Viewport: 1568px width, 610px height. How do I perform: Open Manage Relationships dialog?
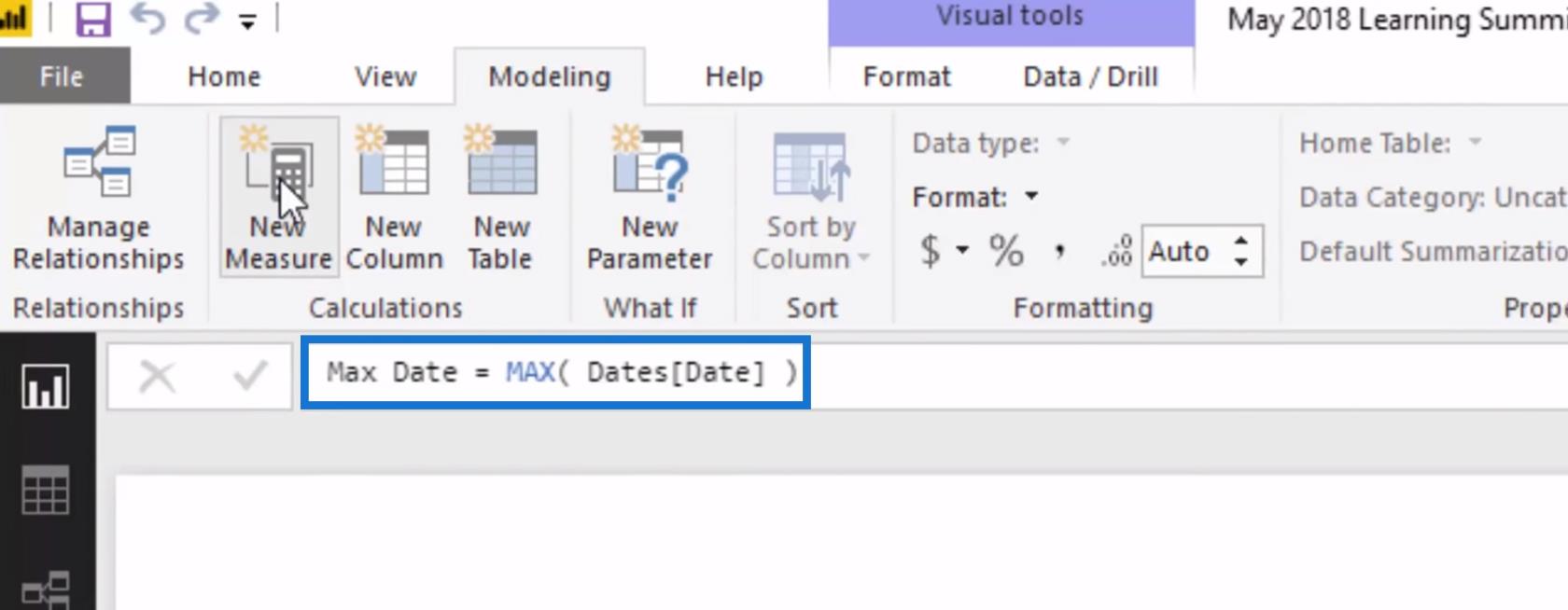coord(98,199)
